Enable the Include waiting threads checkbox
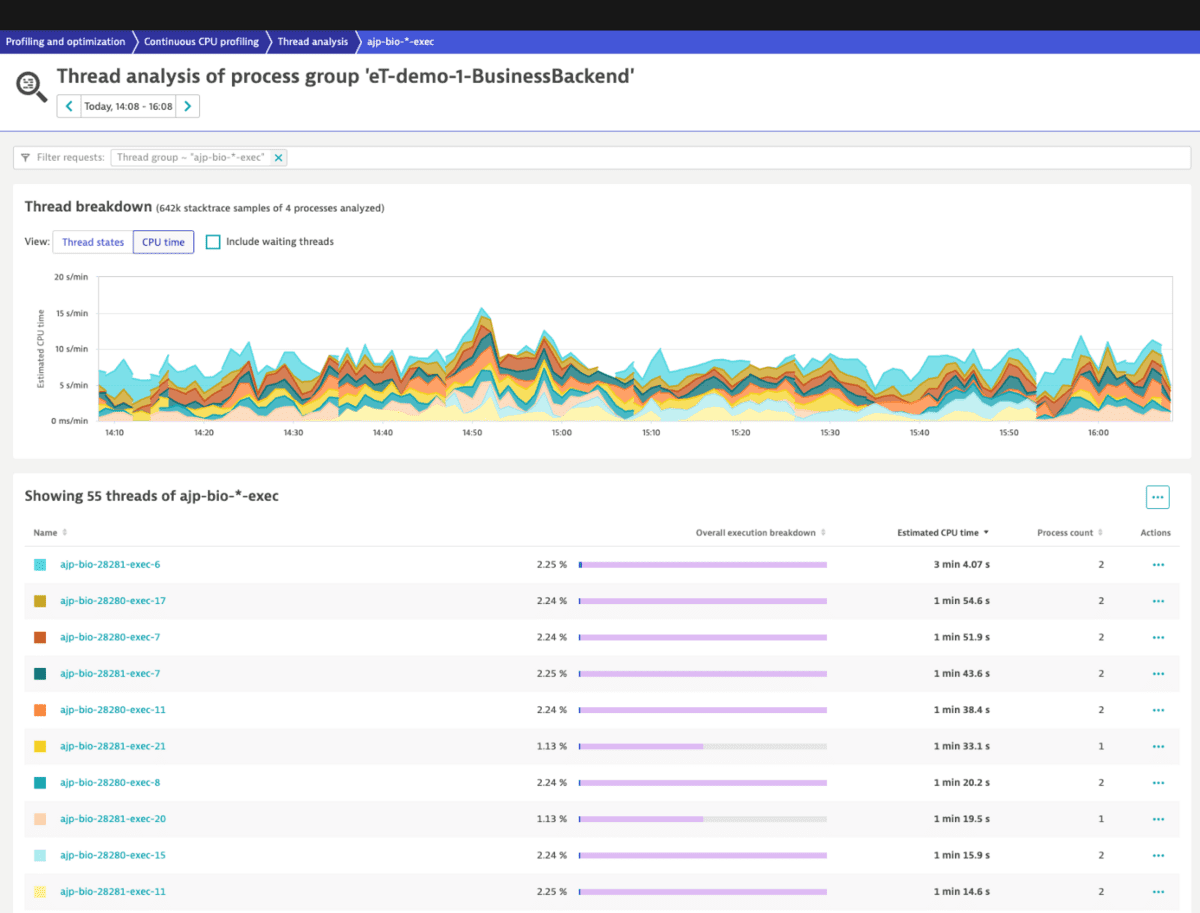 coord(213,241)
